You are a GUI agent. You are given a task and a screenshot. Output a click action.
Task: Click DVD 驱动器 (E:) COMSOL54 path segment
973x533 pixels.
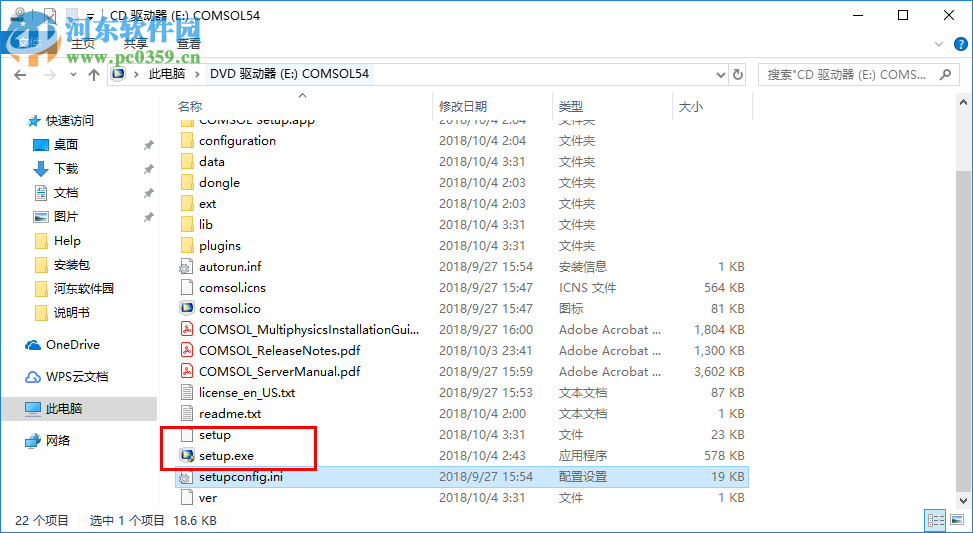coord(289,74)
